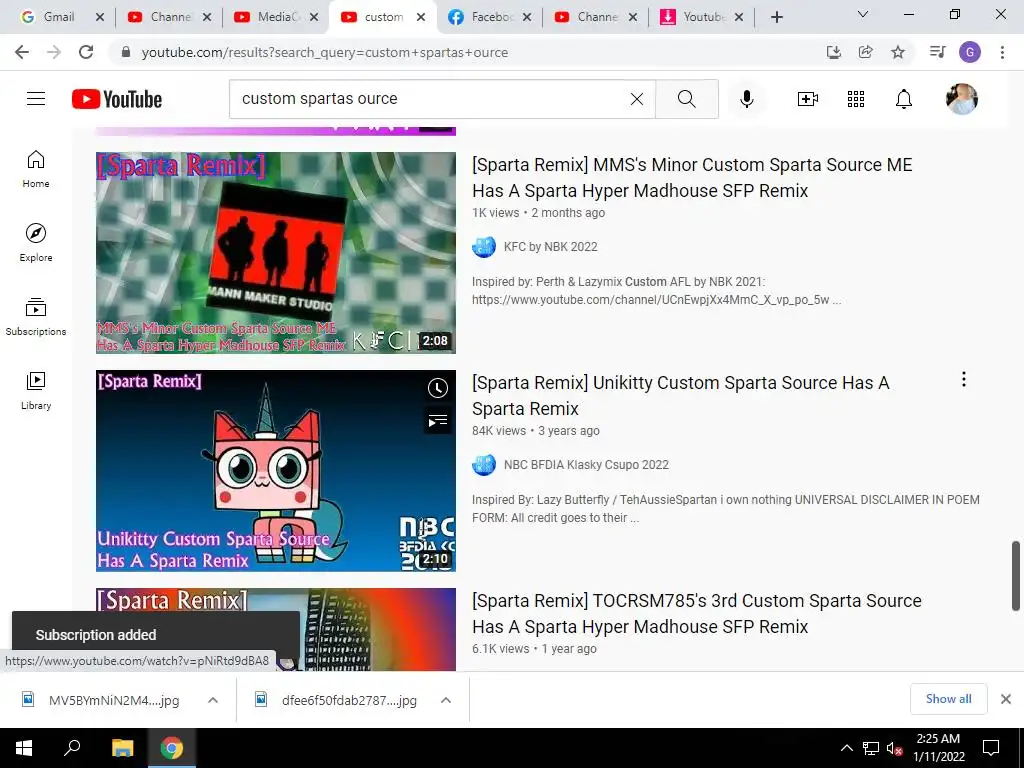Add Unikitty video to Watch later
Screen dimensions: 1024x768
pyautogui.click(x=438, y=388)
